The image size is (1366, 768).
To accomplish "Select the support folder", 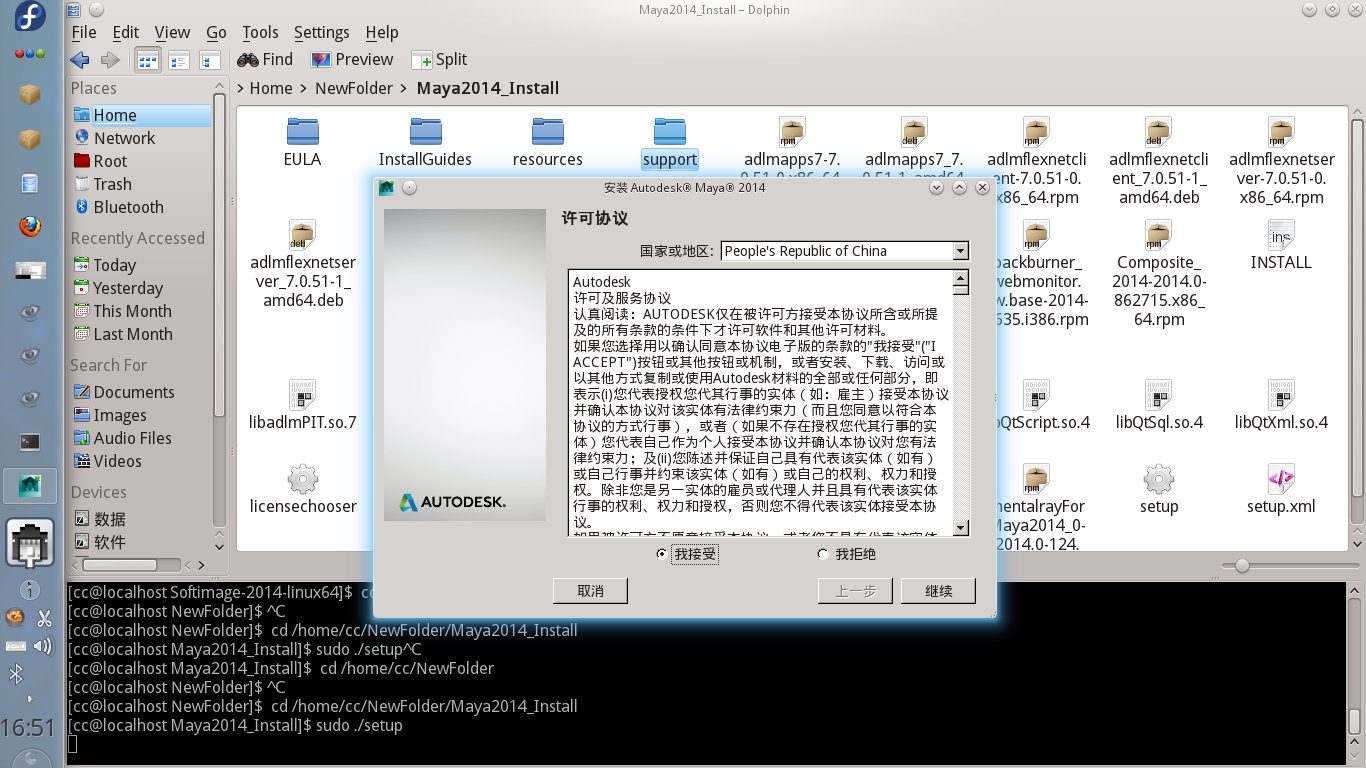I will (670, 141).
